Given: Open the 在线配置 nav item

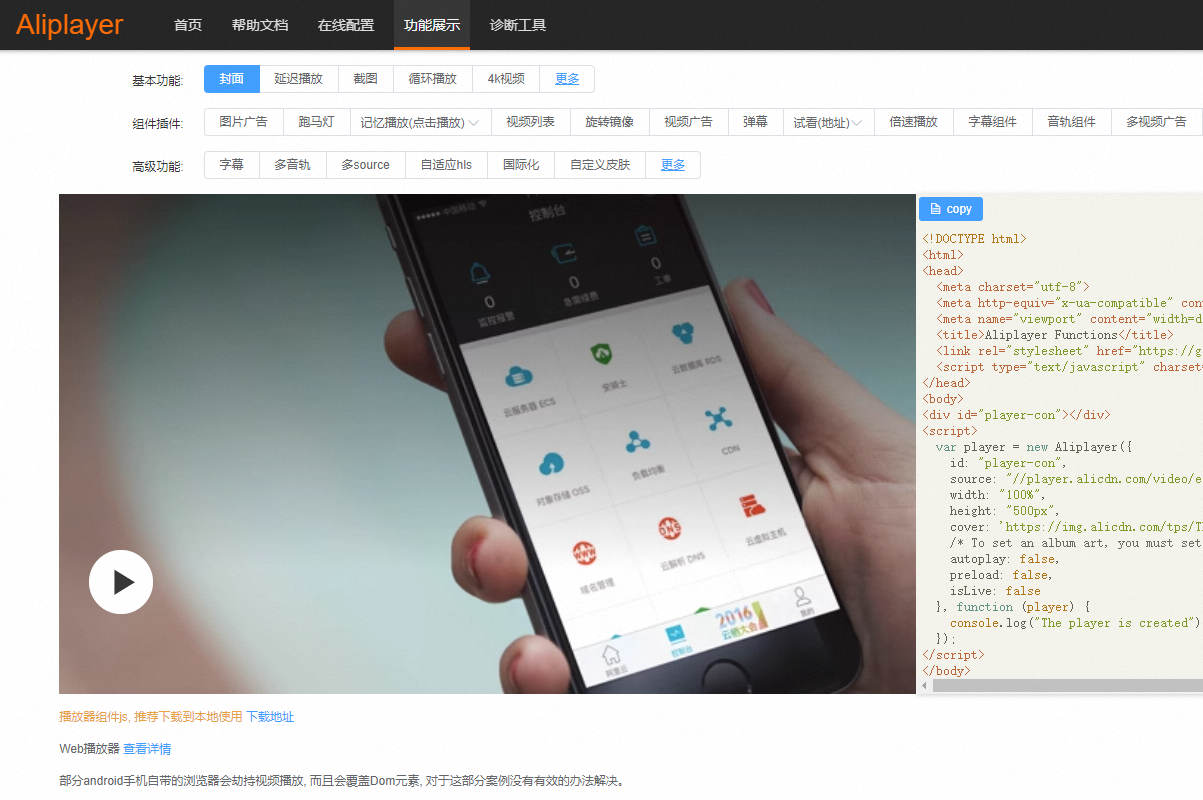Looking at the screenshot, I should (346, 25).
